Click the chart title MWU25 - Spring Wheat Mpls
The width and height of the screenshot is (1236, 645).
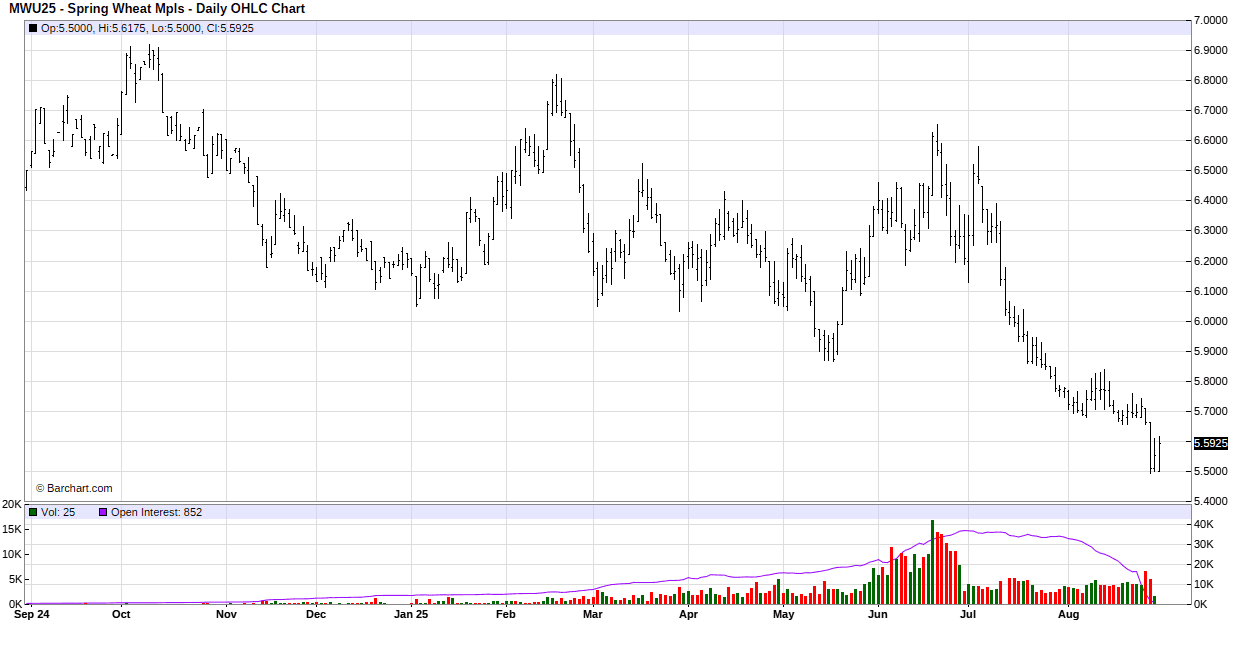tap(97, 9)
